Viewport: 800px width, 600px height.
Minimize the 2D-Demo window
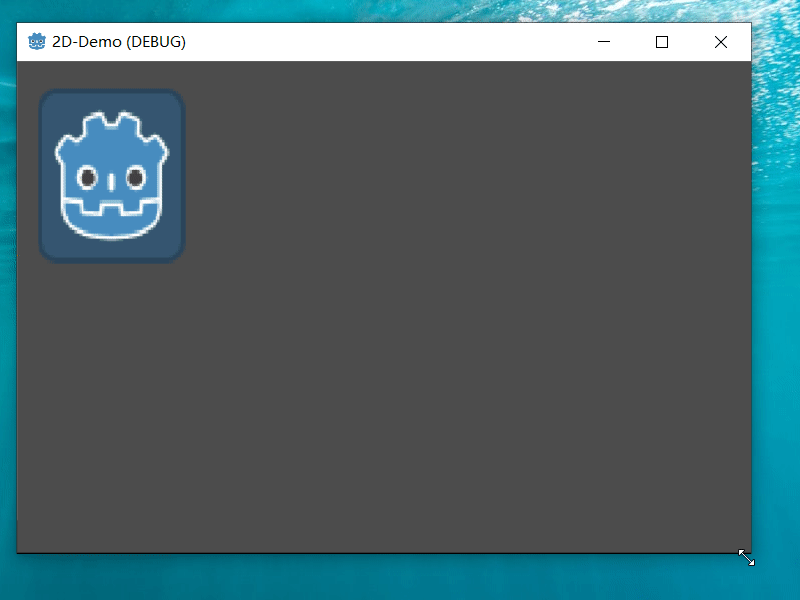(604, 42)
